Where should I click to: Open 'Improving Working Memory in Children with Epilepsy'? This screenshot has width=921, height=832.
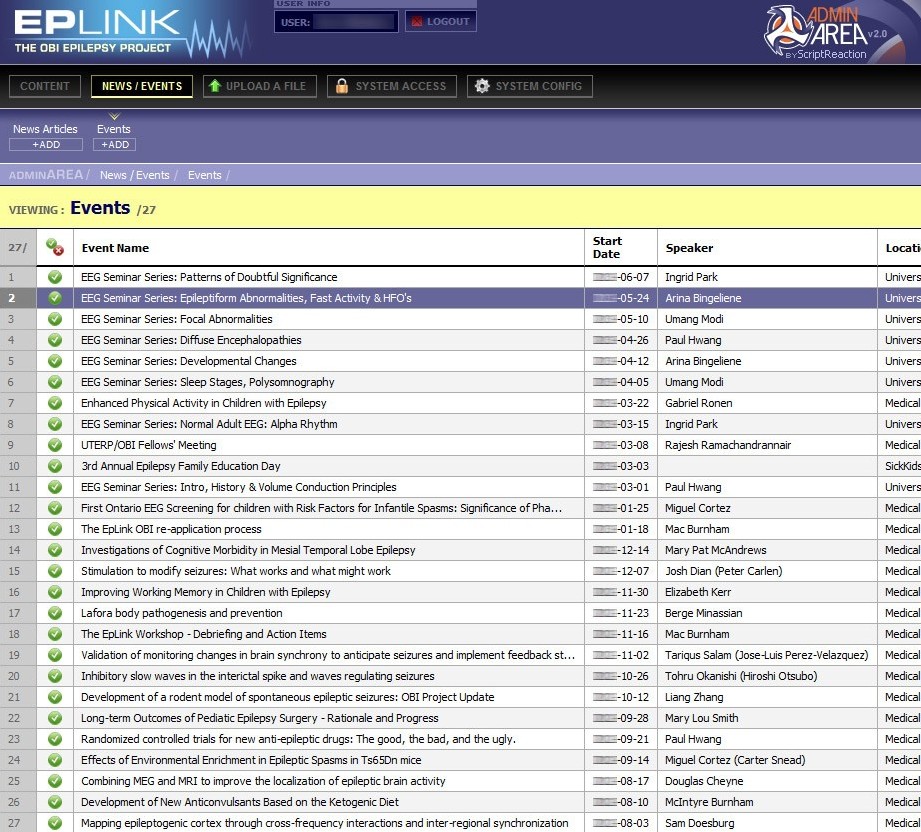tap(206, 592)
